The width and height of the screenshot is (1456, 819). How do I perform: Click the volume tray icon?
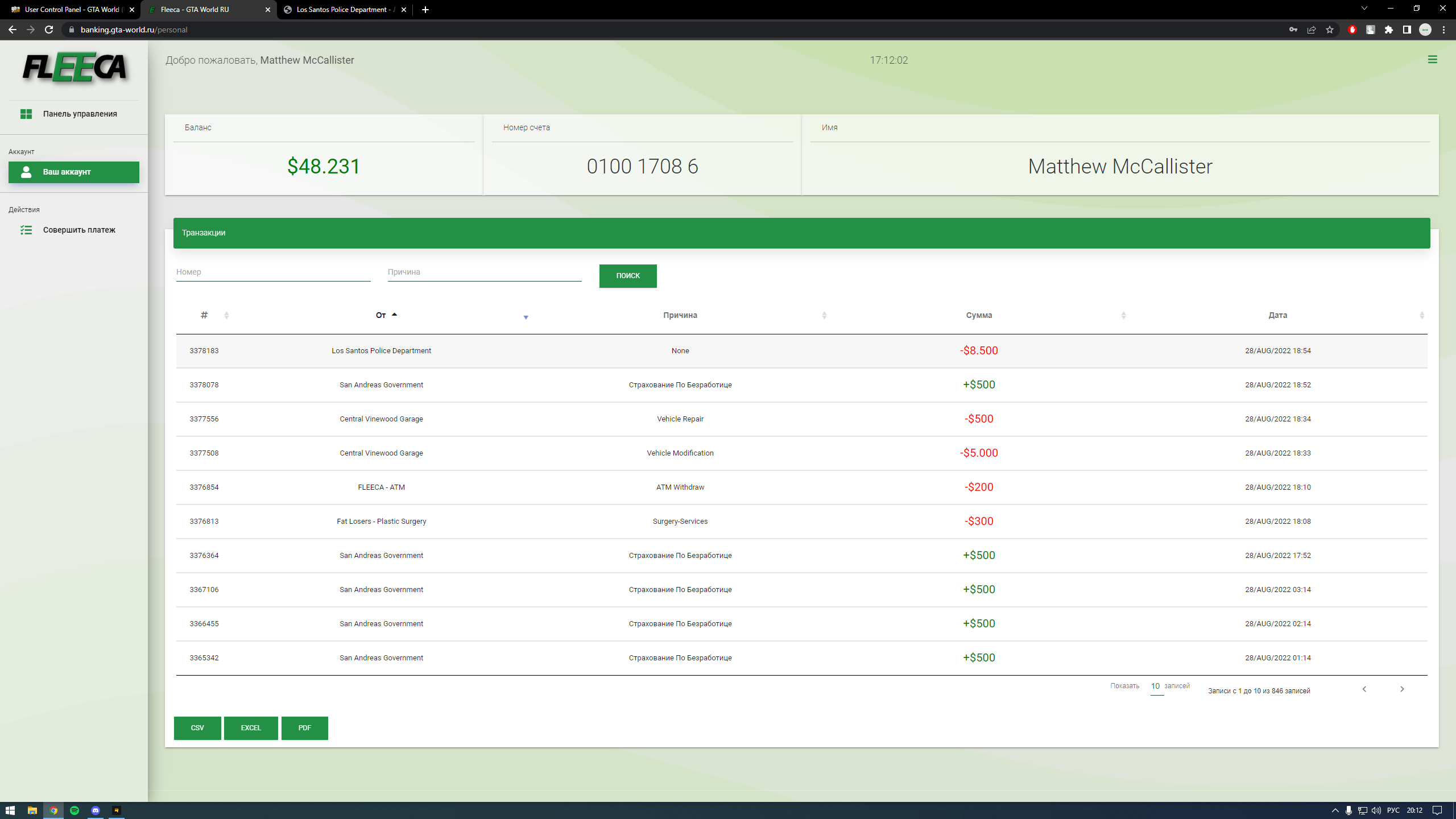(x=1376, y=810)
